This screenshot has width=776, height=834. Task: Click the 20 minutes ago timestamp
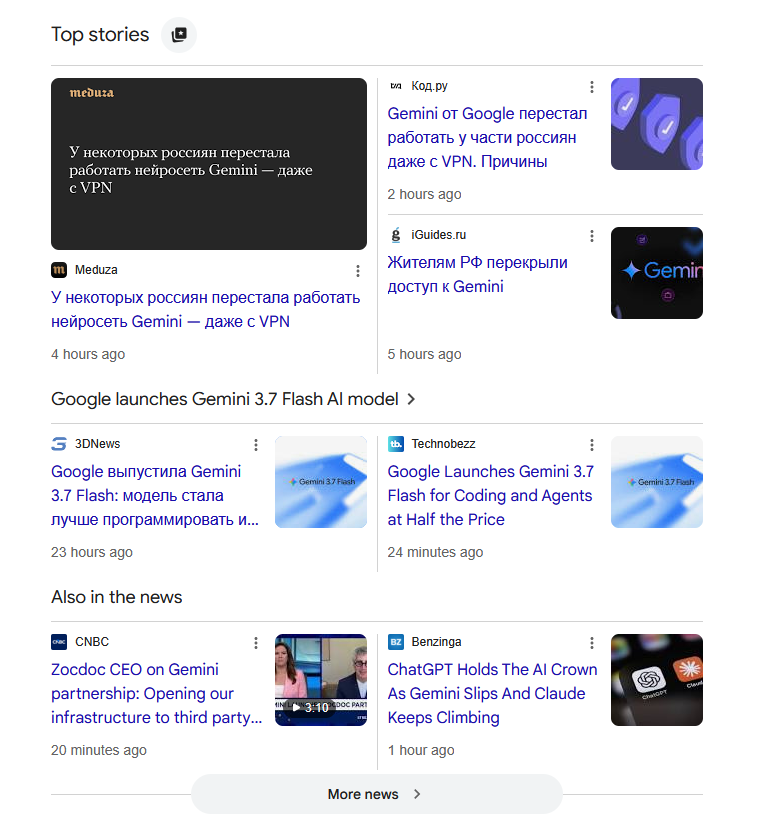pos(99,750)
